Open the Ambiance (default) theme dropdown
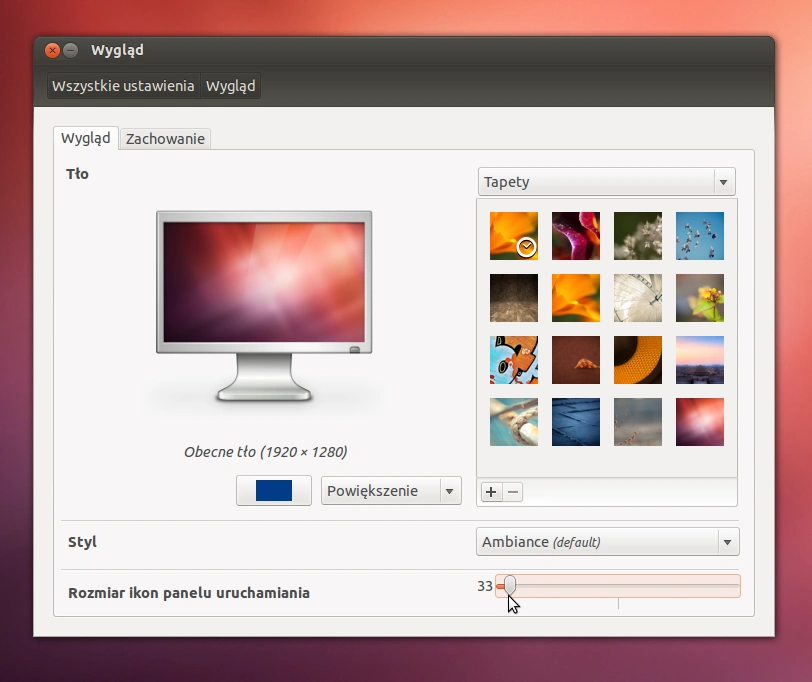The image size is (812, 682). [607, 542]
